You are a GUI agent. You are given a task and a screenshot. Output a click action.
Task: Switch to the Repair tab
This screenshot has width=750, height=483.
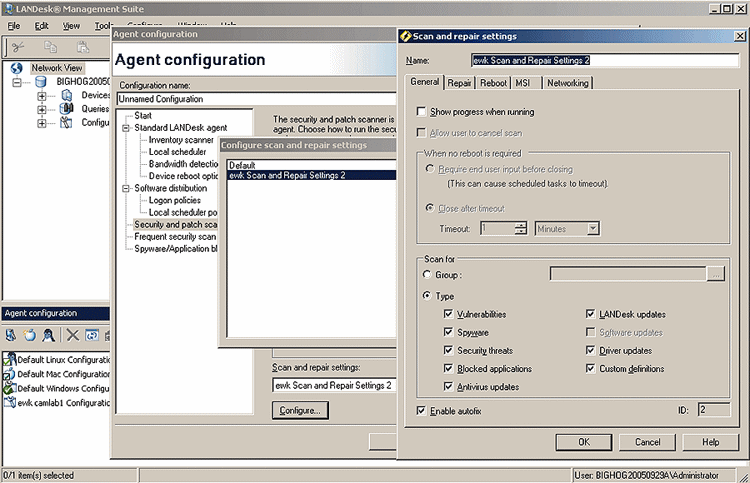pyautogui.click(x=459, y=83)
